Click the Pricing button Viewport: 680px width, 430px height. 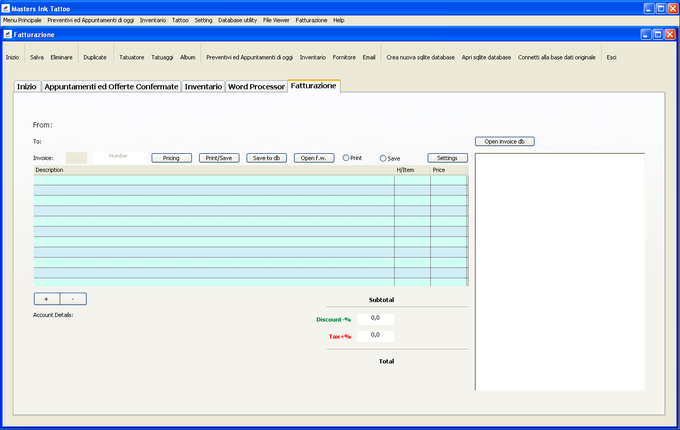(x=171, y=158)
